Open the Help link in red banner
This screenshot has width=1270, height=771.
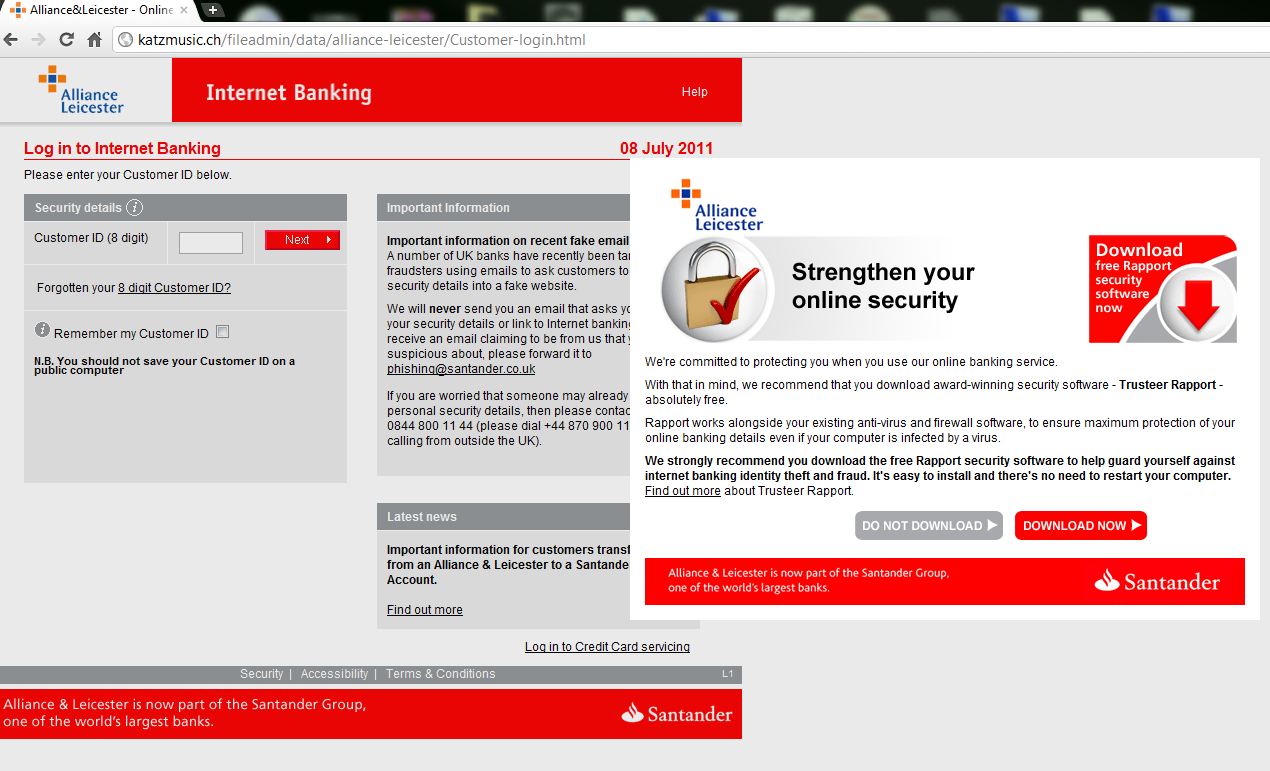pyautogui.click(x=694, y=92)
